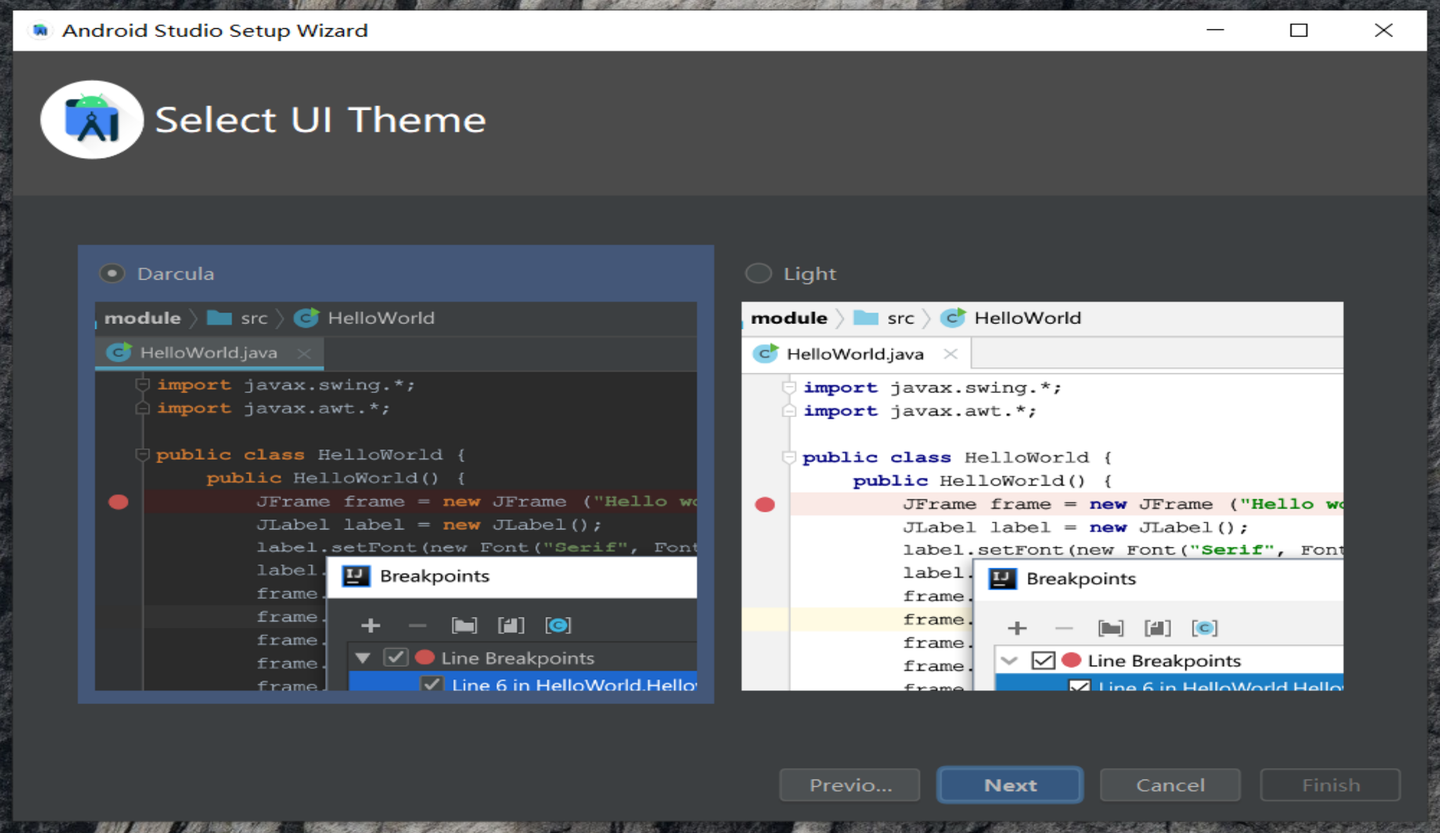The width and height of the screenshot is (1440, 833).
Task: Click the remove breakpoint minus icon in Darcula preview
Action: [x=417, y=625]
